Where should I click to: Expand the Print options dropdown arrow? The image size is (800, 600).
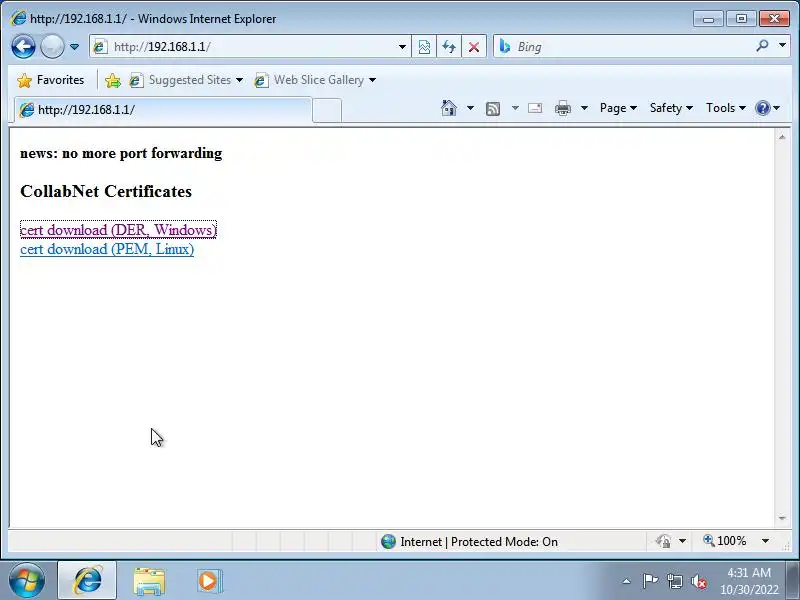(x=584, y=108)
